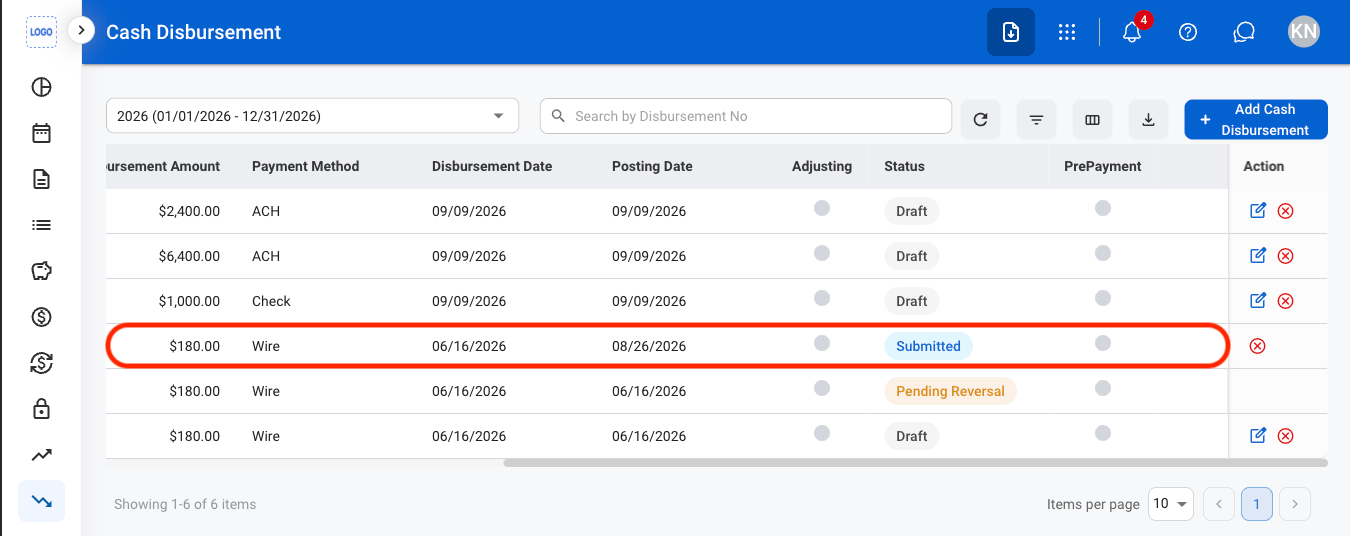Click the Submitted status badge
The width and height of the screenshot is (1350, 536).
(928, 346)
